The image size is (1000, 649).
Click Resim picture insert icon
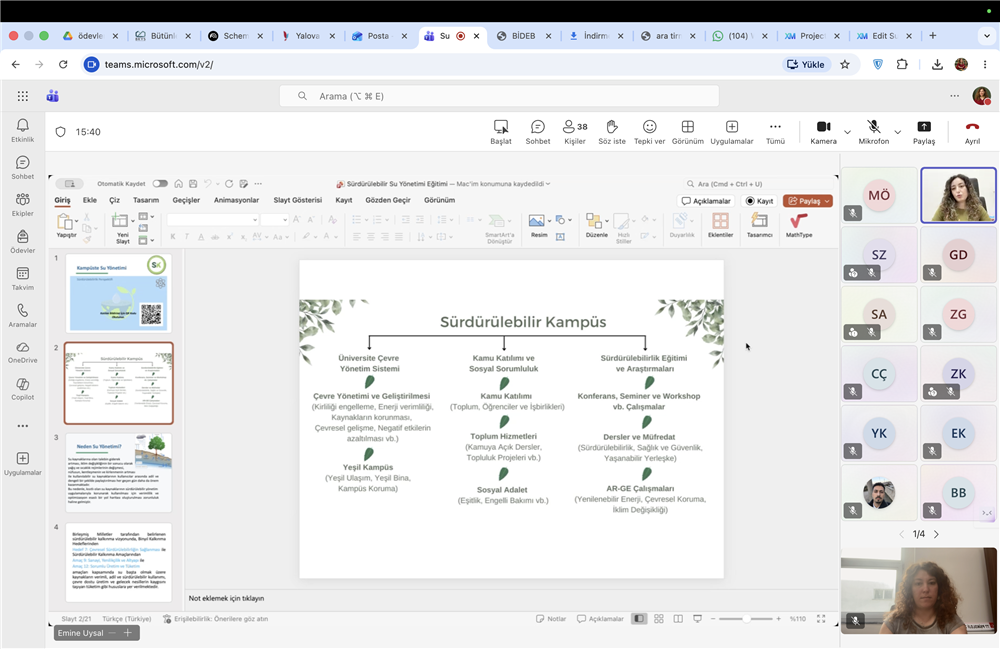pyautogui.click(x=537, y=221)
